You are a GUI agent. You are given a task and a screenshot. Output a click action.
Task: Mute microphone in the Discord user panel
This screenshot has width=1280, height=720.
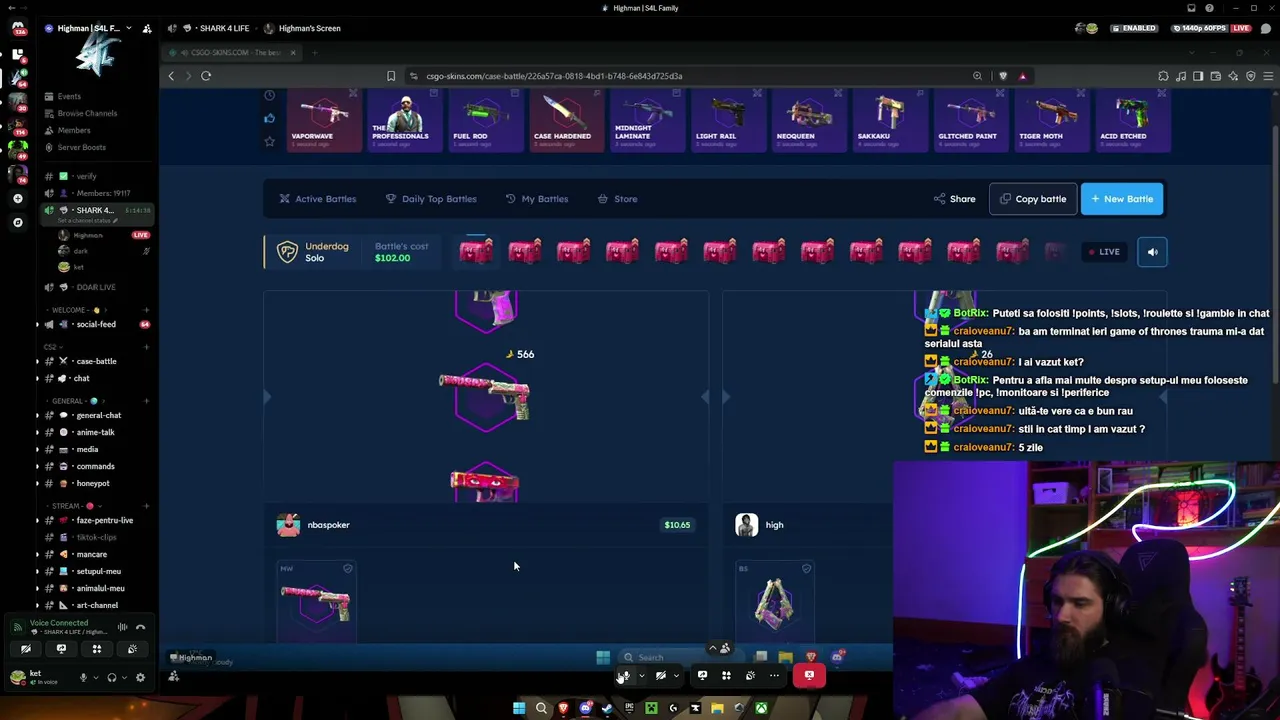tap(84, 677)
